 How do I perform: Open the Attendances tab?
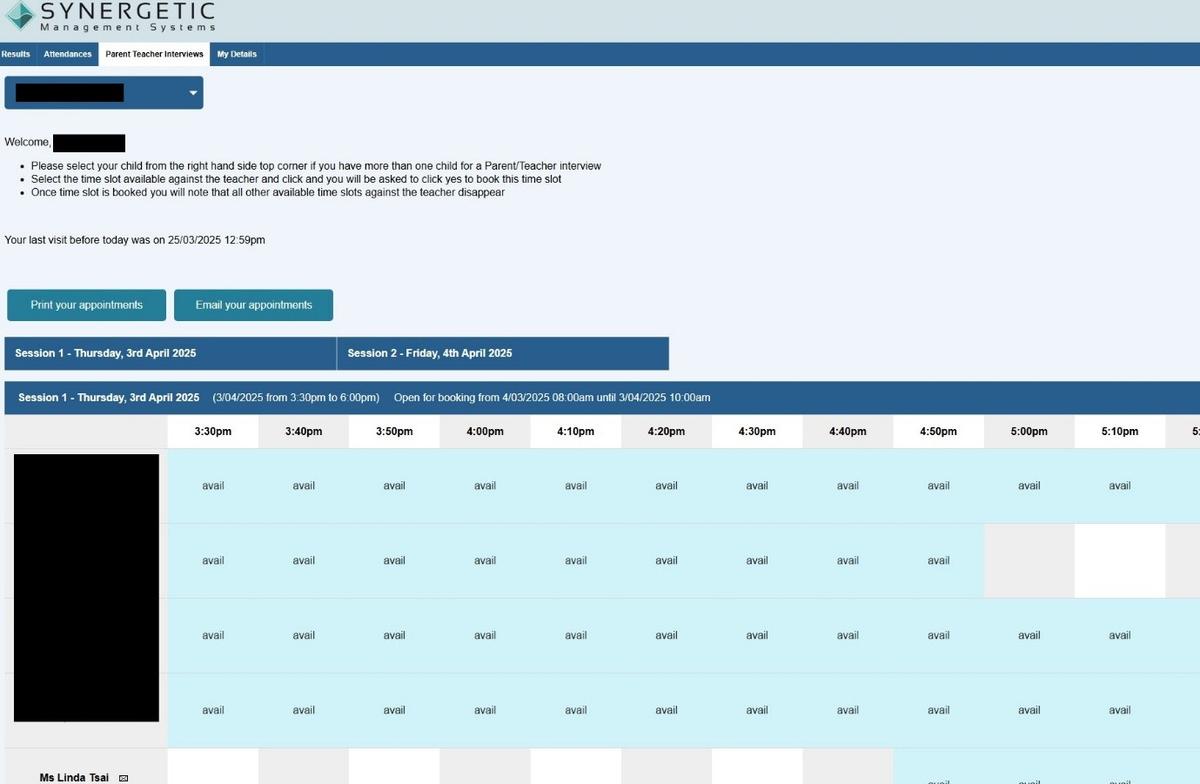[67, 54]
